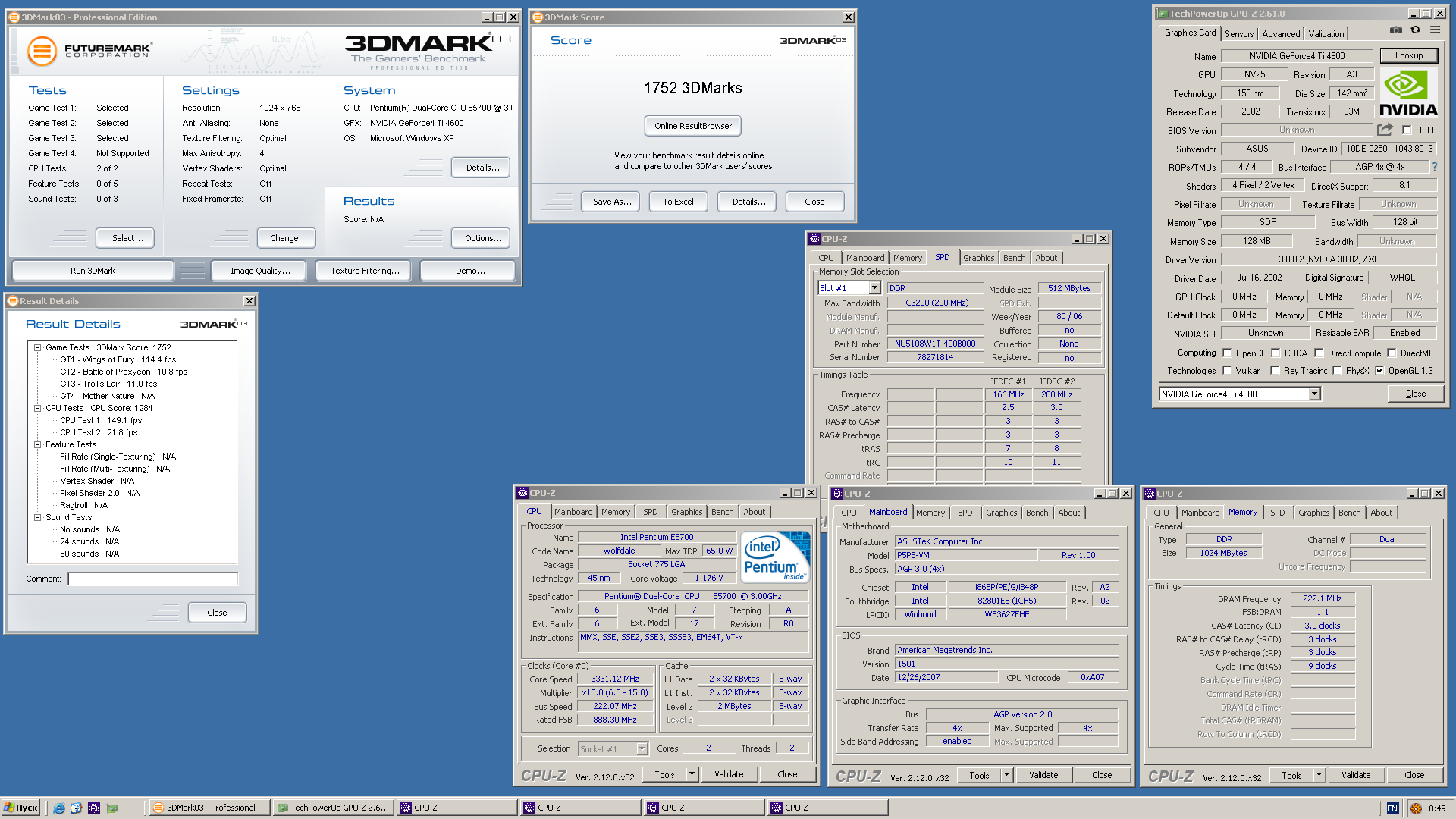The width and height of the screenshot is (1456, 819).
Task: Click the orange Futuremark logo in 3DMark03
Action: coord(42,51)
